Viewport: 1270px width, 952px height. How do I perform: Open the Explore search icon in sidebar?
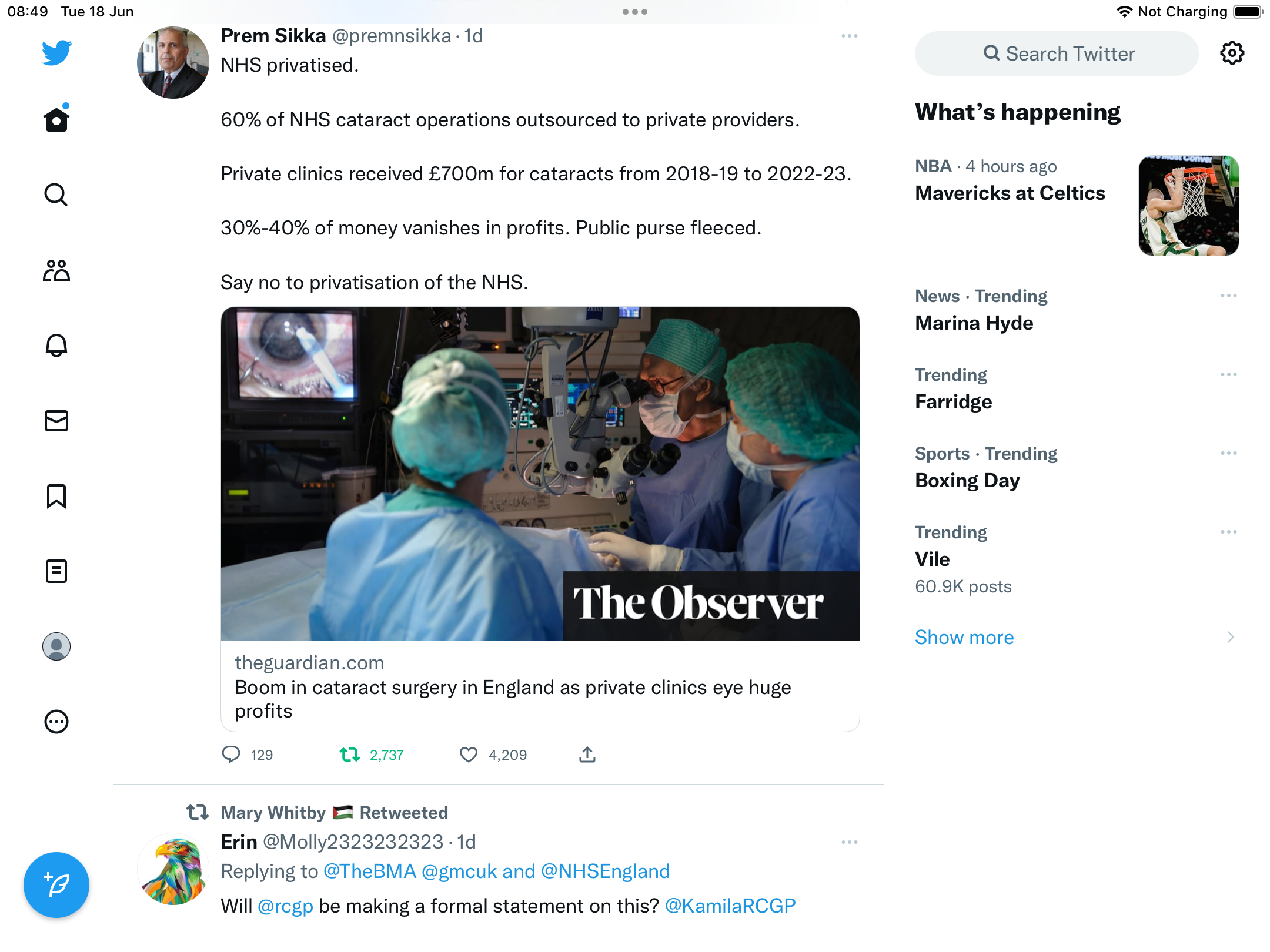(56, 195)
